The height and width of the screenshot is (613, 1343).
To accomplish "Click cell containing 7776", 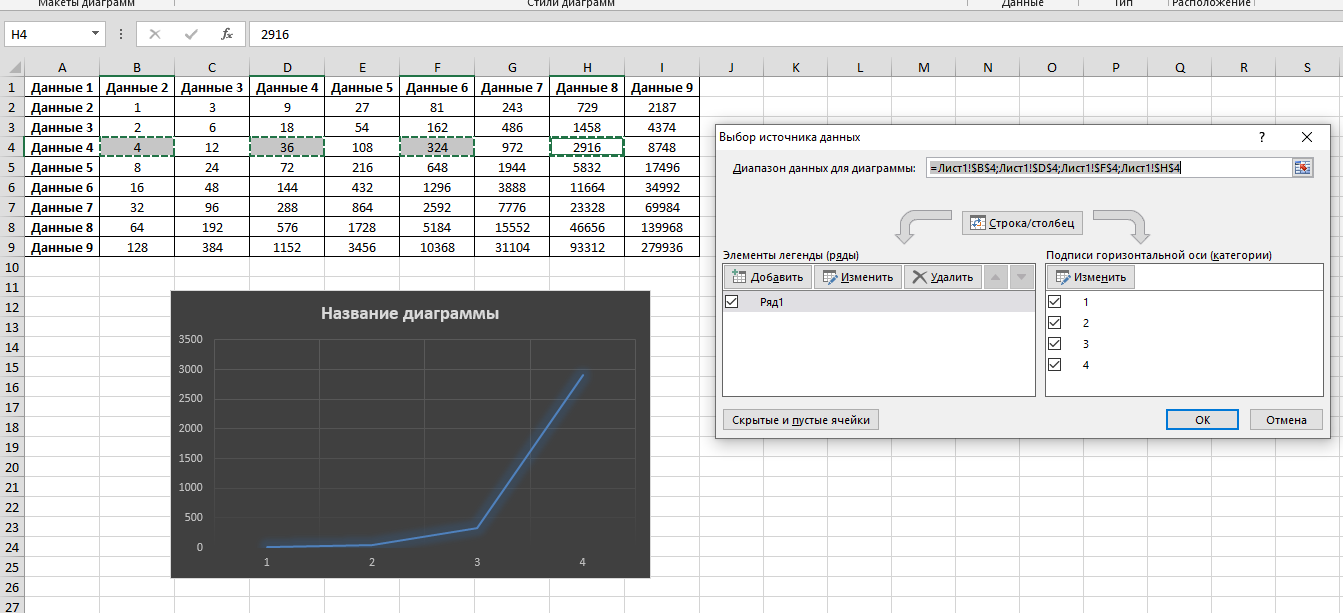I will [512, 207].
